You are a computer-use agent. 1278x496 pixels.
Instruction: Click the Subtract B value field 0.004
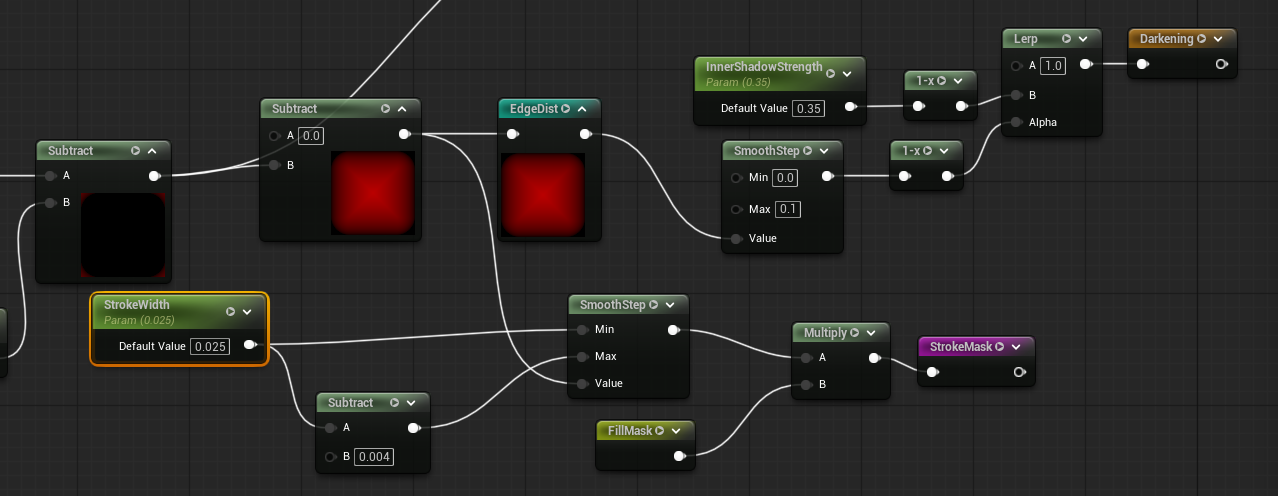(374, 458)
